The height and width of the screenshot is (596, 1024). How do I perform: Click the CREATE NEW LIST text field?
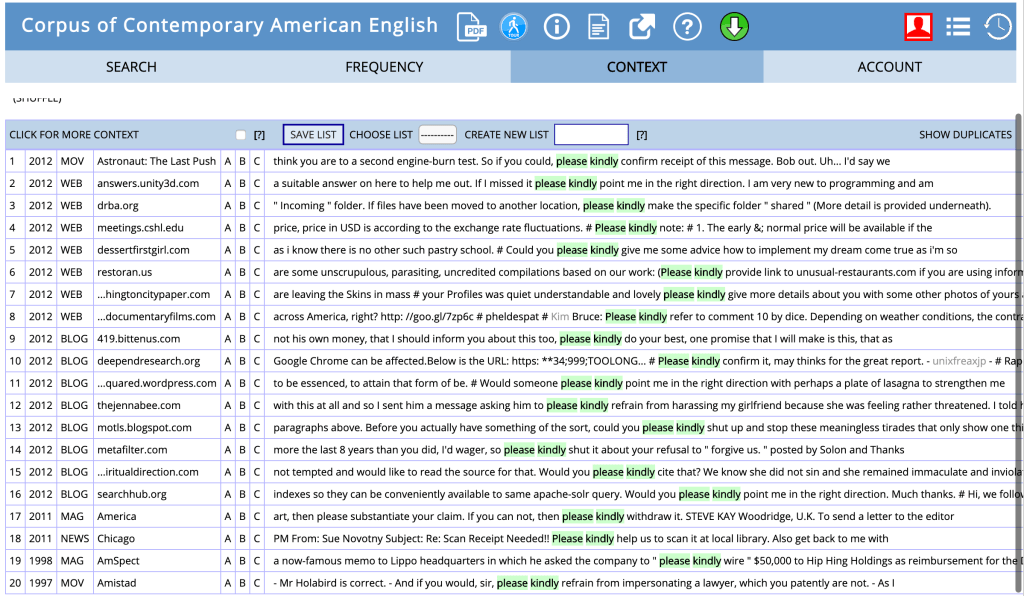click(591, 135)
